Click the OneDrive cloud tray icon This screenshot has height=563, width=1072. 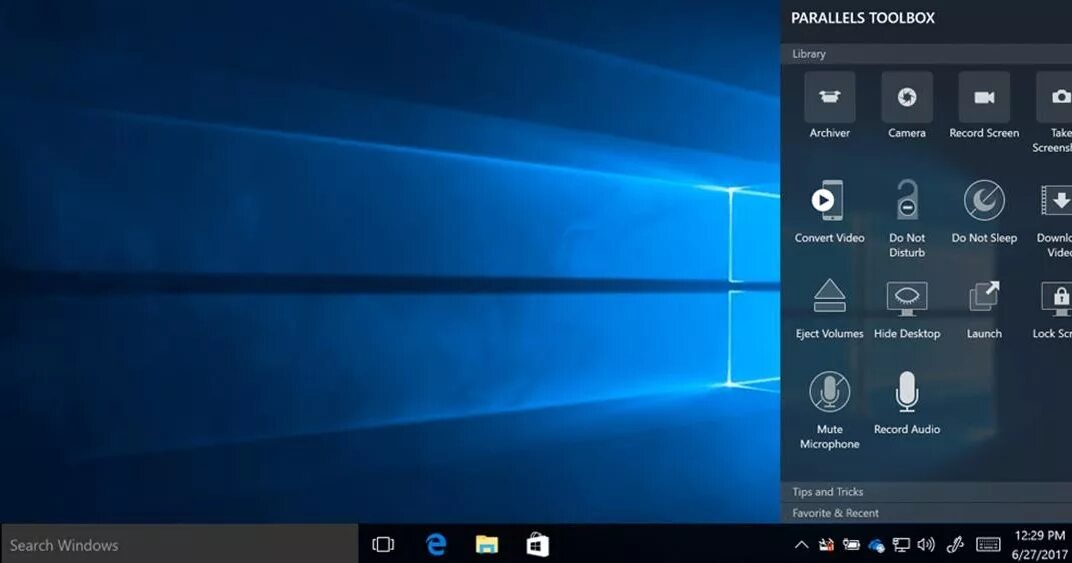876,545
